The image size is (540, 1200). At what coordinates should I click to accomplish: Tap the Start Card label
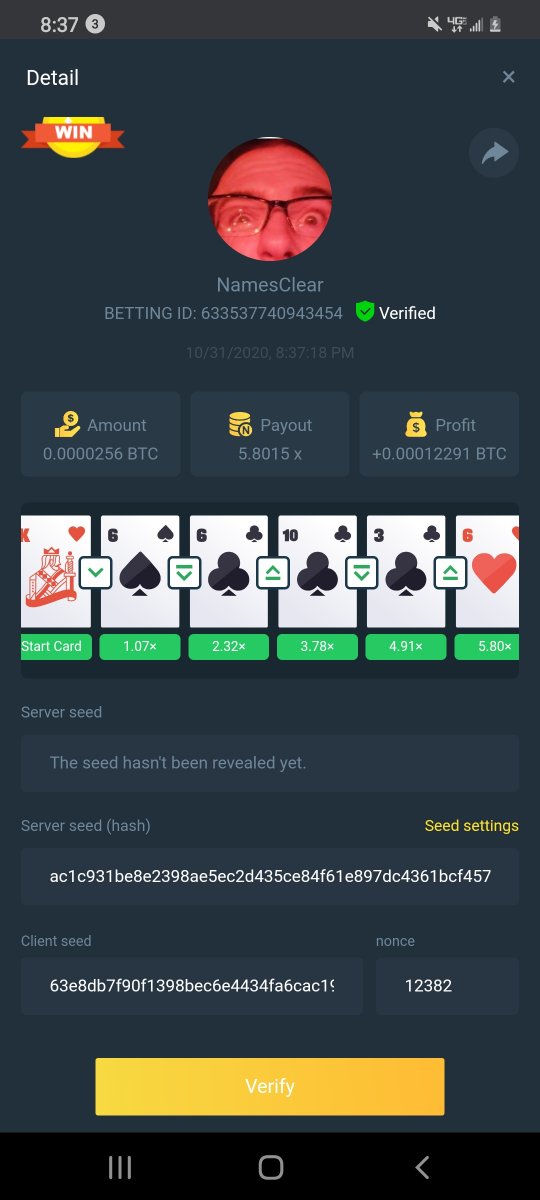point(52,646)
